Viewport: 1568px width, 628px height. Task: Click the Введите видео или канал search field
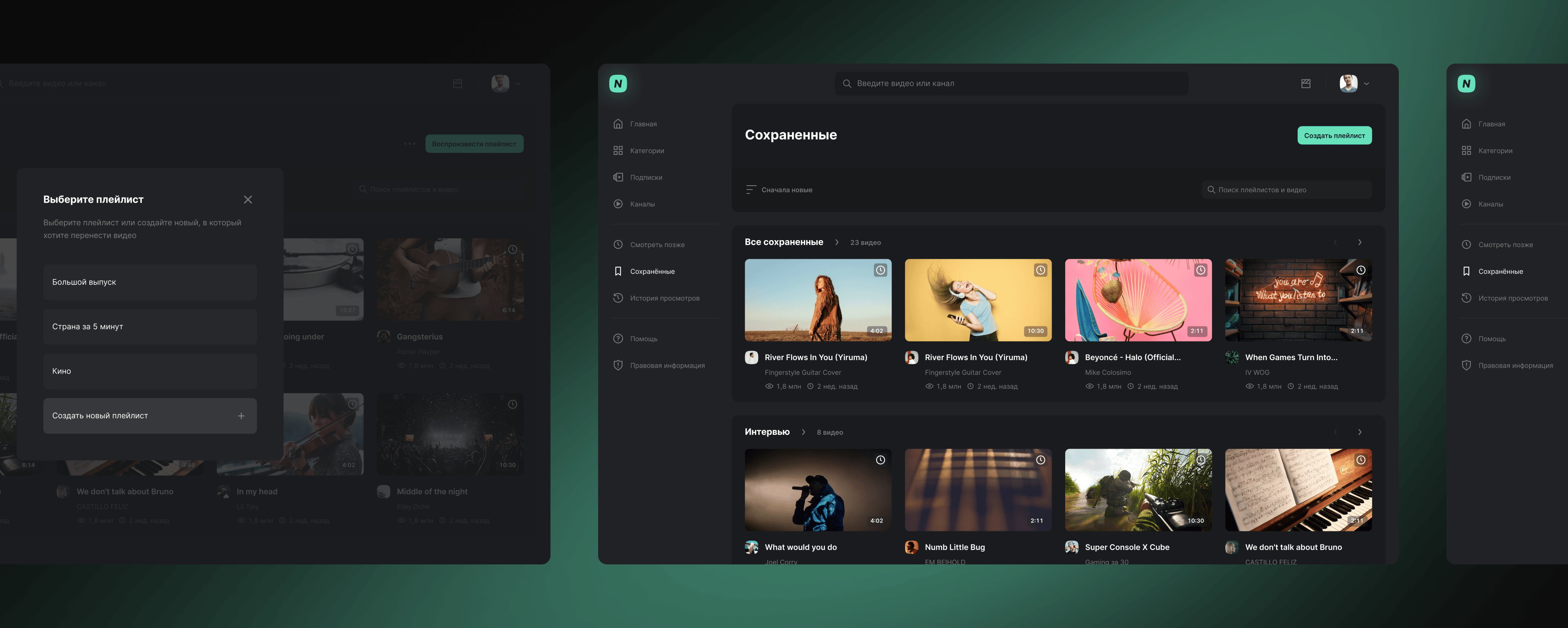(1011, 83)
